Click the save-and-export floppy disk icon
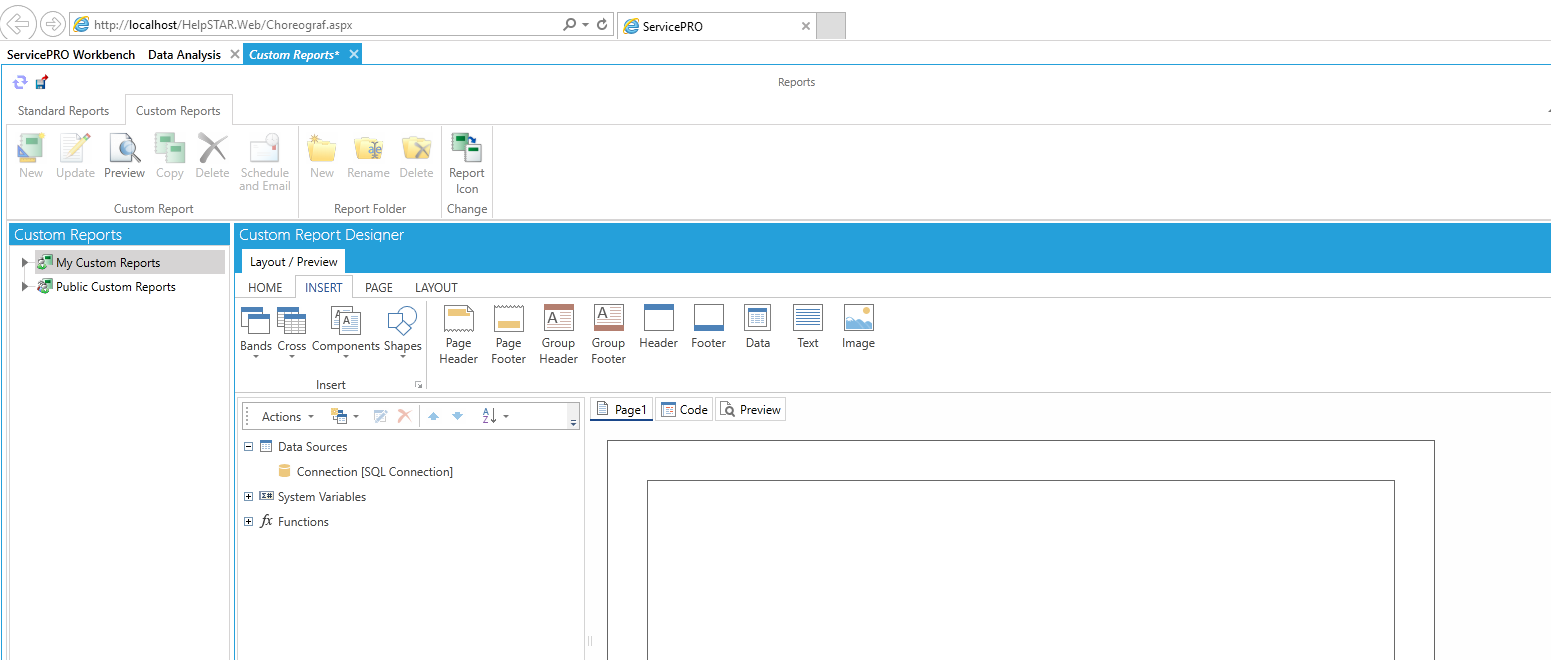Screen dimensions: 1551x660 click(x=41, y=82)
